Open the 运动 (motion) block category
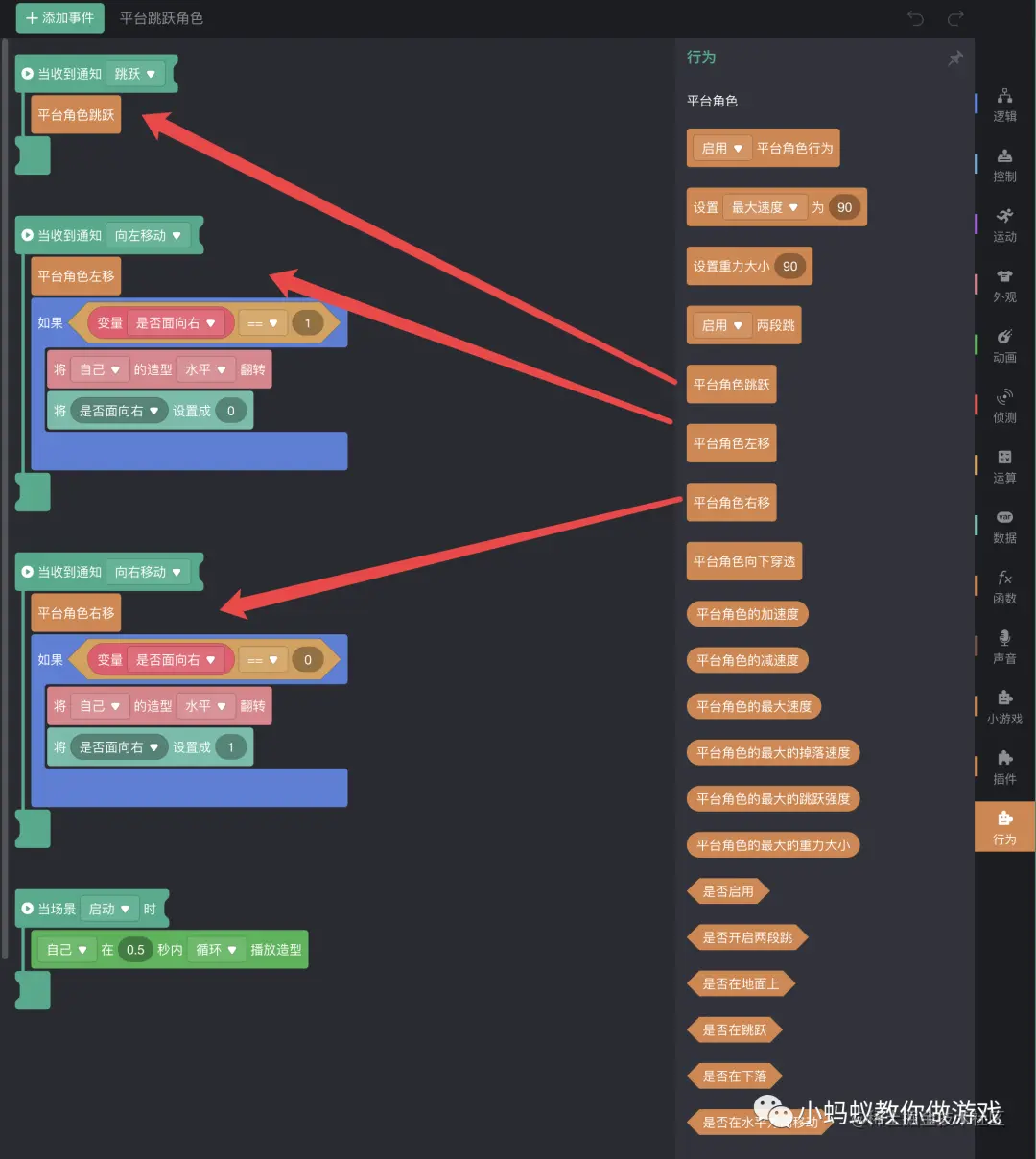Screen dimensions: 1036x1159 point(1004,226)
